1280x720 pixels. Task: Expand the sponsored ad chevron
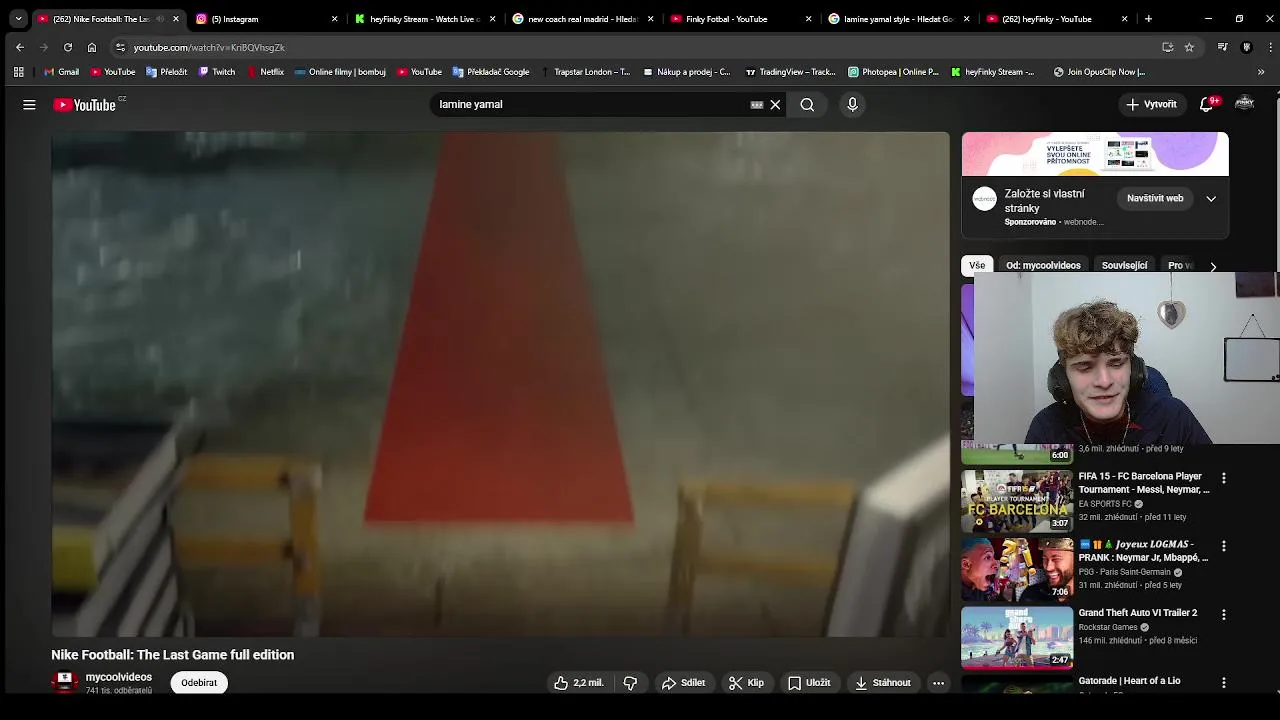1211,199
